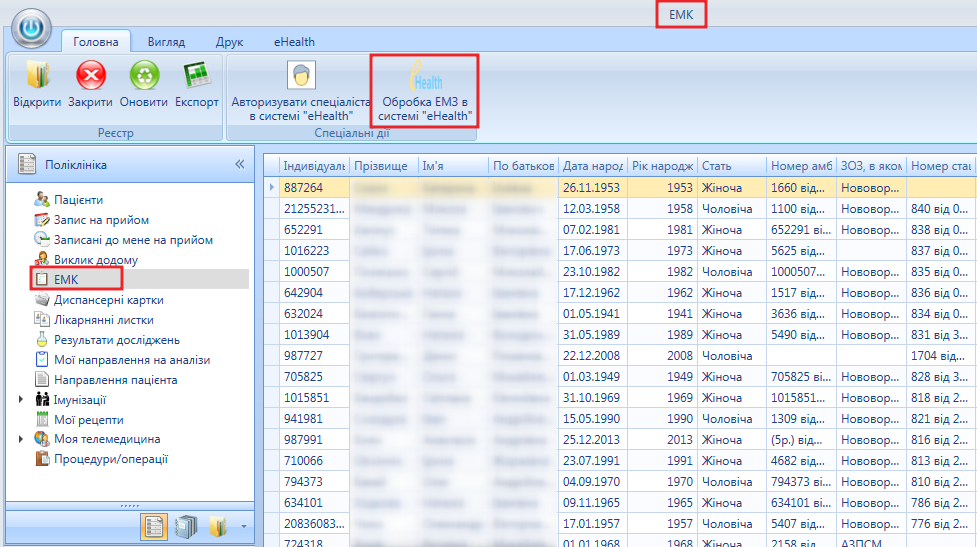Click birth date 15.05.1990 cell
Screen dimensions: 977x547
(591, 419)
